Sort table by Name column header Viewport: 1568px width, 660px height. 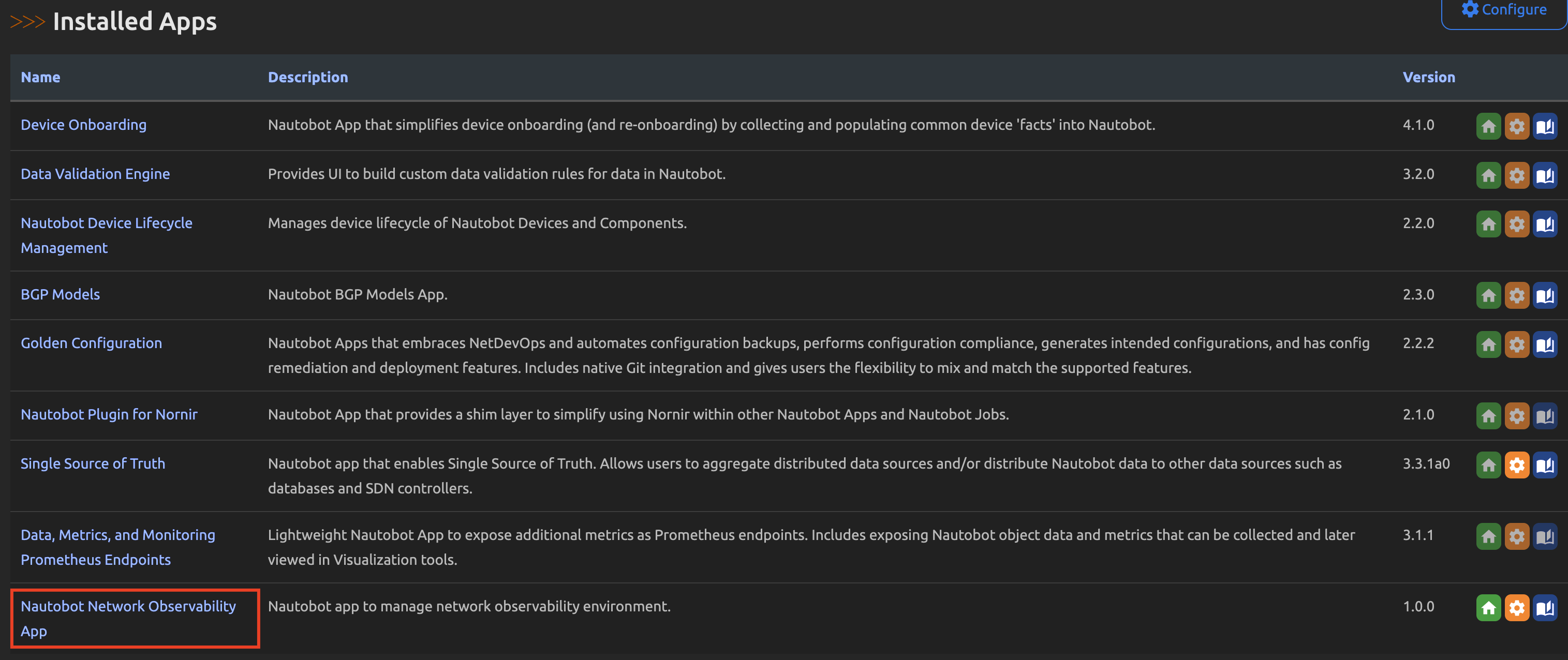[x=40, y=77]
